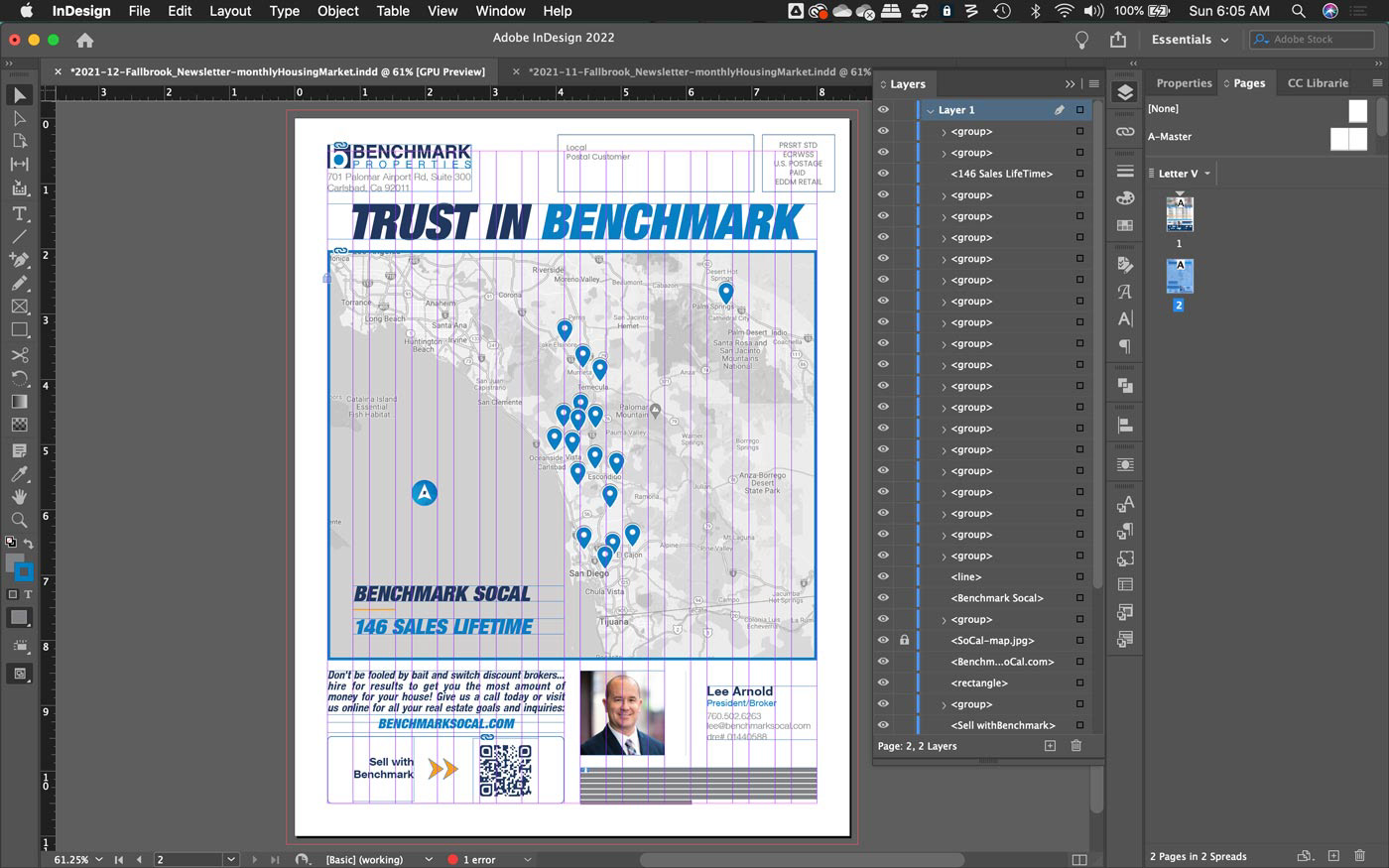Image resolution: width=1389 pixels, height=868 pixels.
Task: Open the Color palette panel icon
Action: click(x=1124, y=198)
